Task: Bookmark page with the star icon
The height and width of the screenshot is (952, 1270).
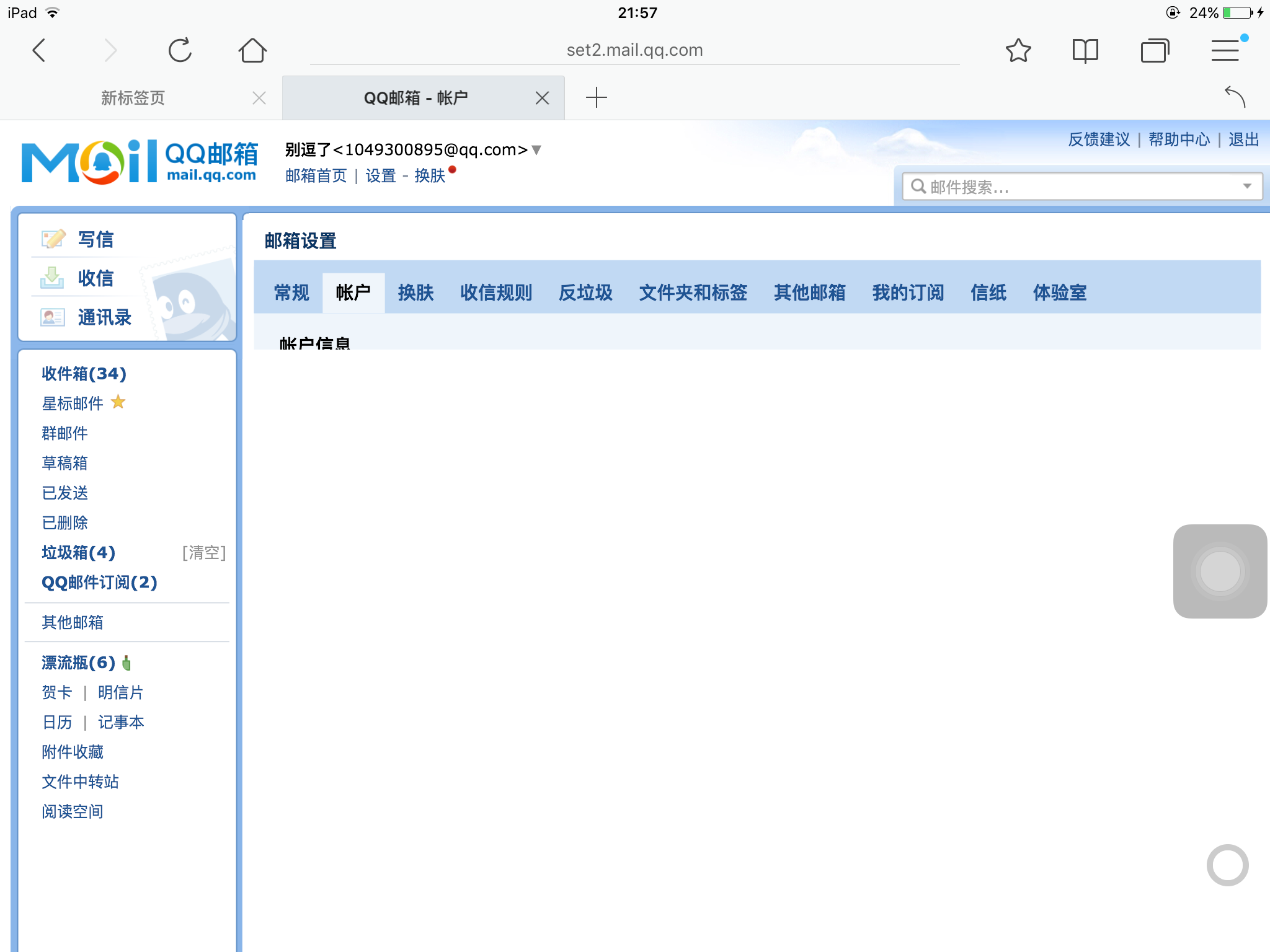Action: 1018,50
